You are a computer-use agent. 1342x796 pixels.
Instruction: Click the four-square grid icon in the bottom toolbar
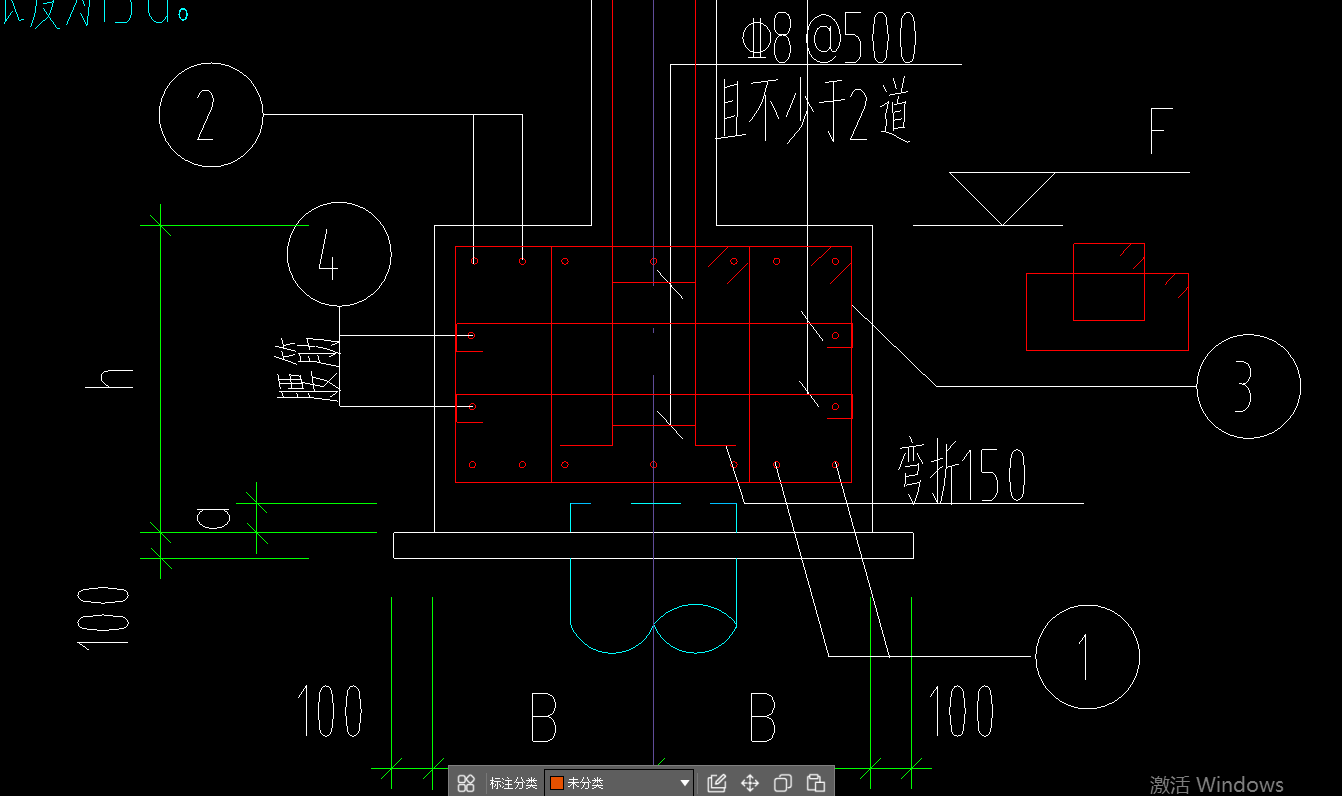click(466, 783)
